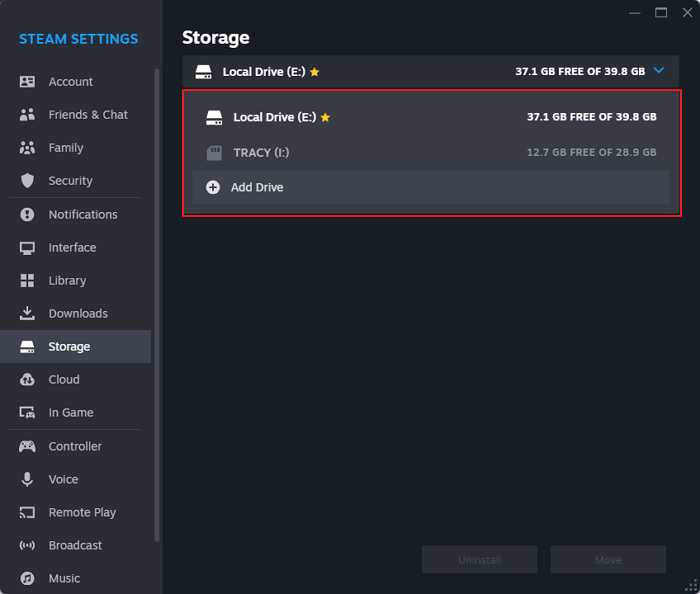Image resolution: width=700 pixels, height=594 pixels.
Task: Open the Account settings page
Action: click(75, 82)
